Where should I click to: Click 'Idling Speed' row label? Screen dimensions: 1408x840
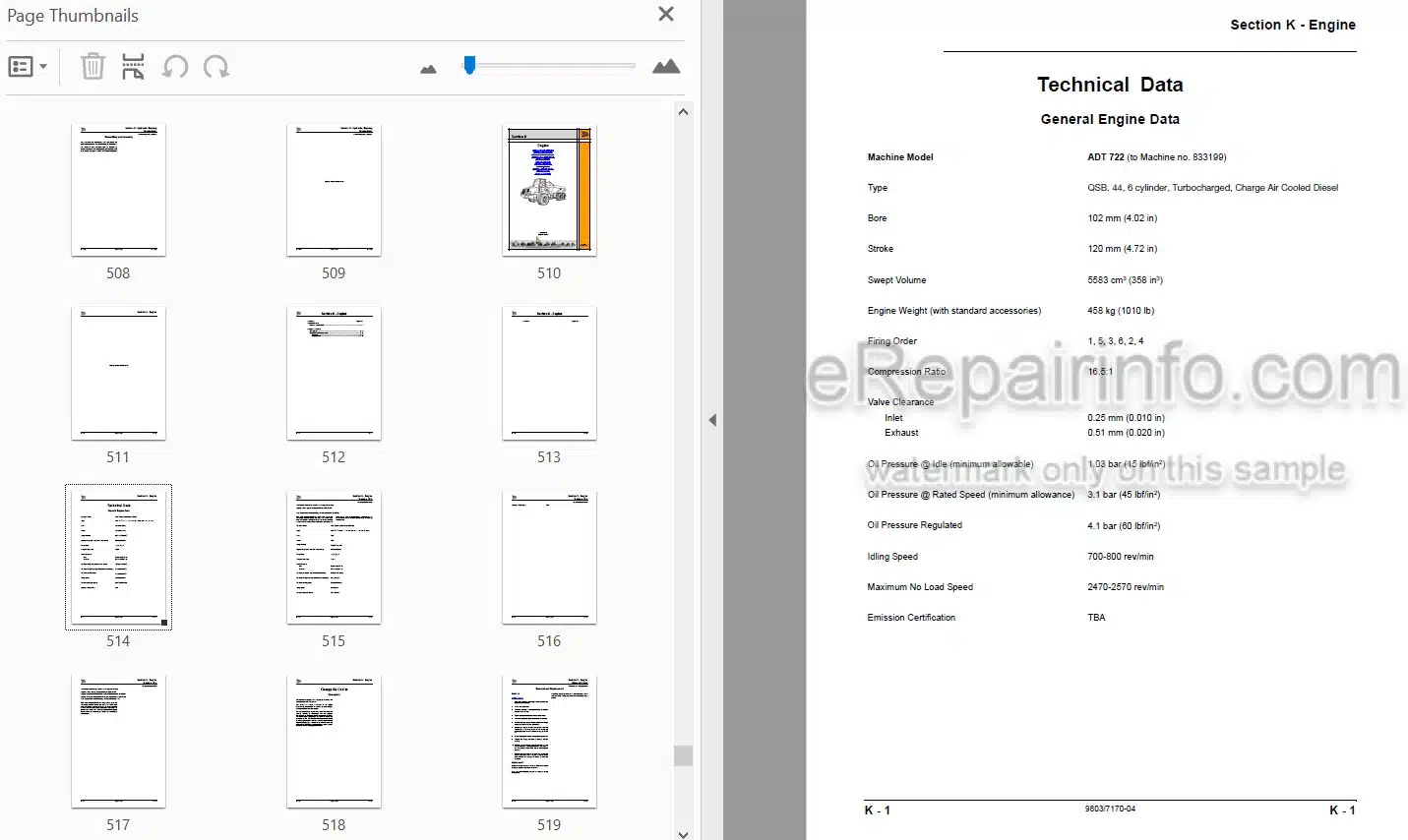pos(892,557)
